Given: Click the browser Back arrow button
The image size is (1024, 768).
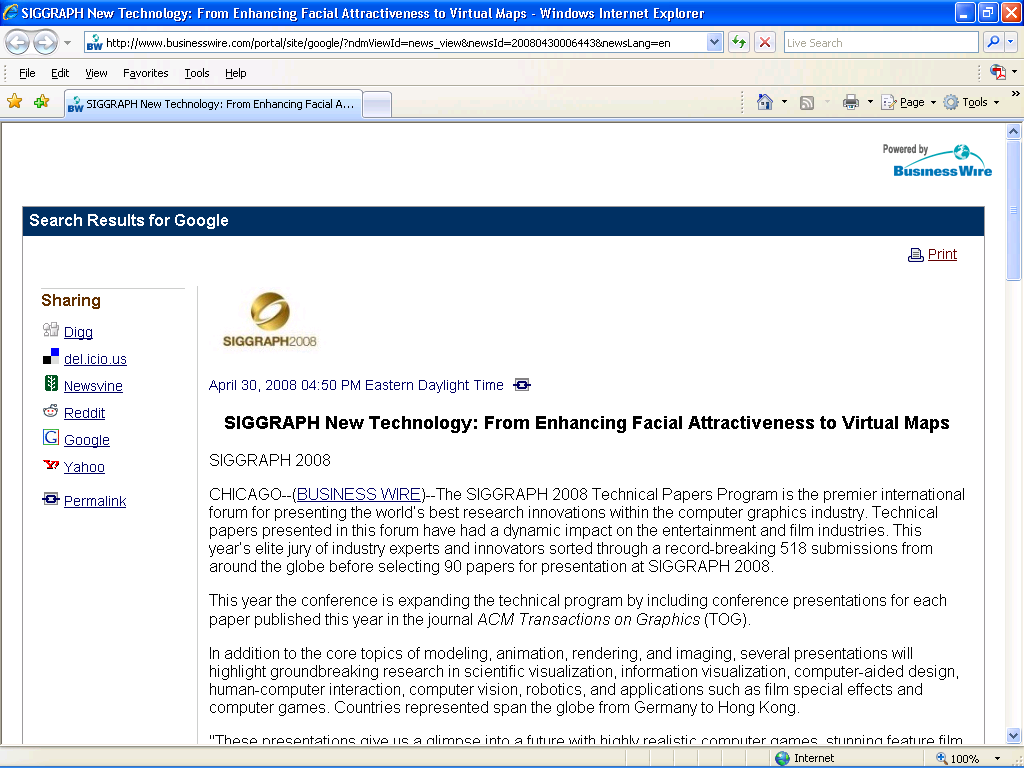Looking at the screenshot, I should tap(18, 43).
